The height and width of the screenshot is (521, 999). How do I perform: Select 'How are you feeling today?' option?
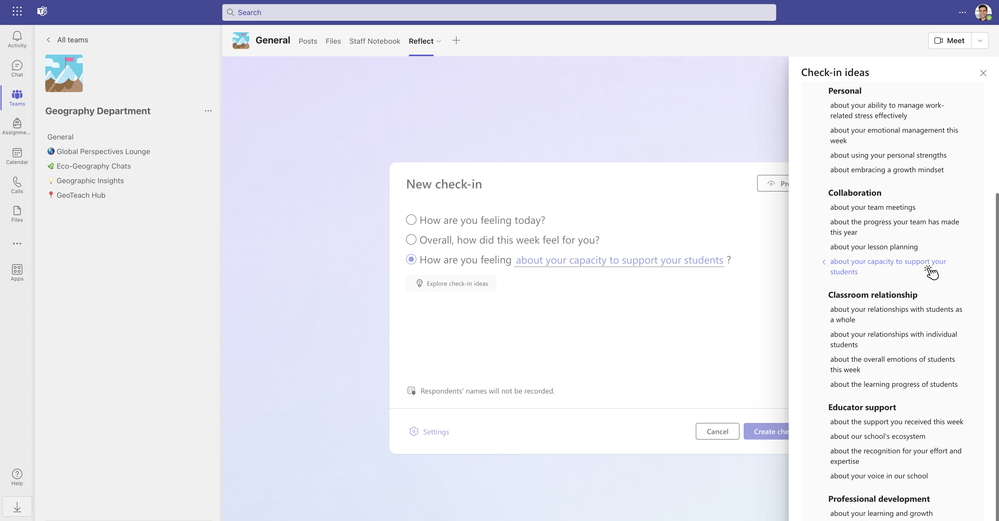click(x=412, y=220)
